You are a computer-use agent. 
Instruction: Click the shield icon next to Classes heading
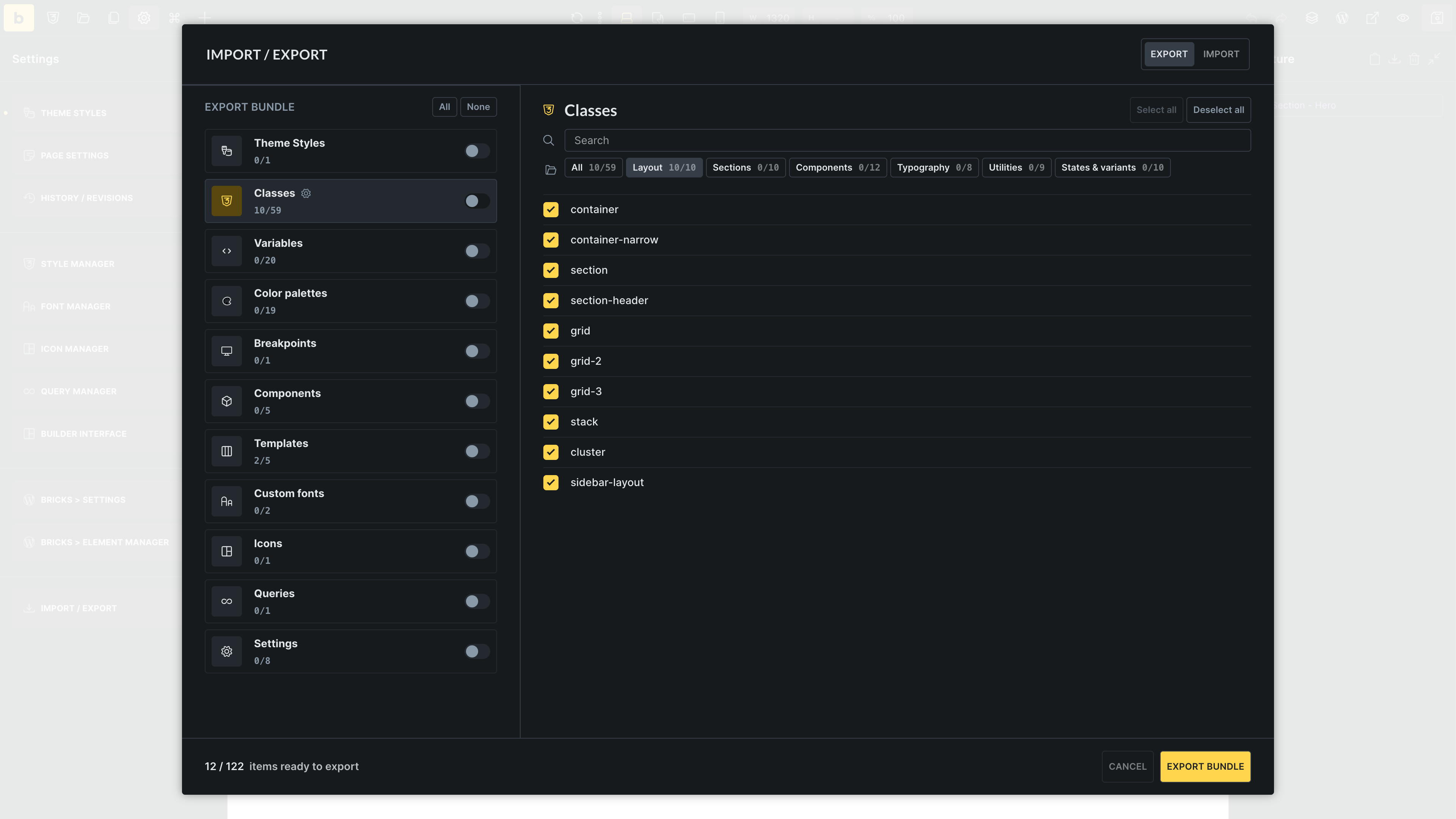pos(548,110)
